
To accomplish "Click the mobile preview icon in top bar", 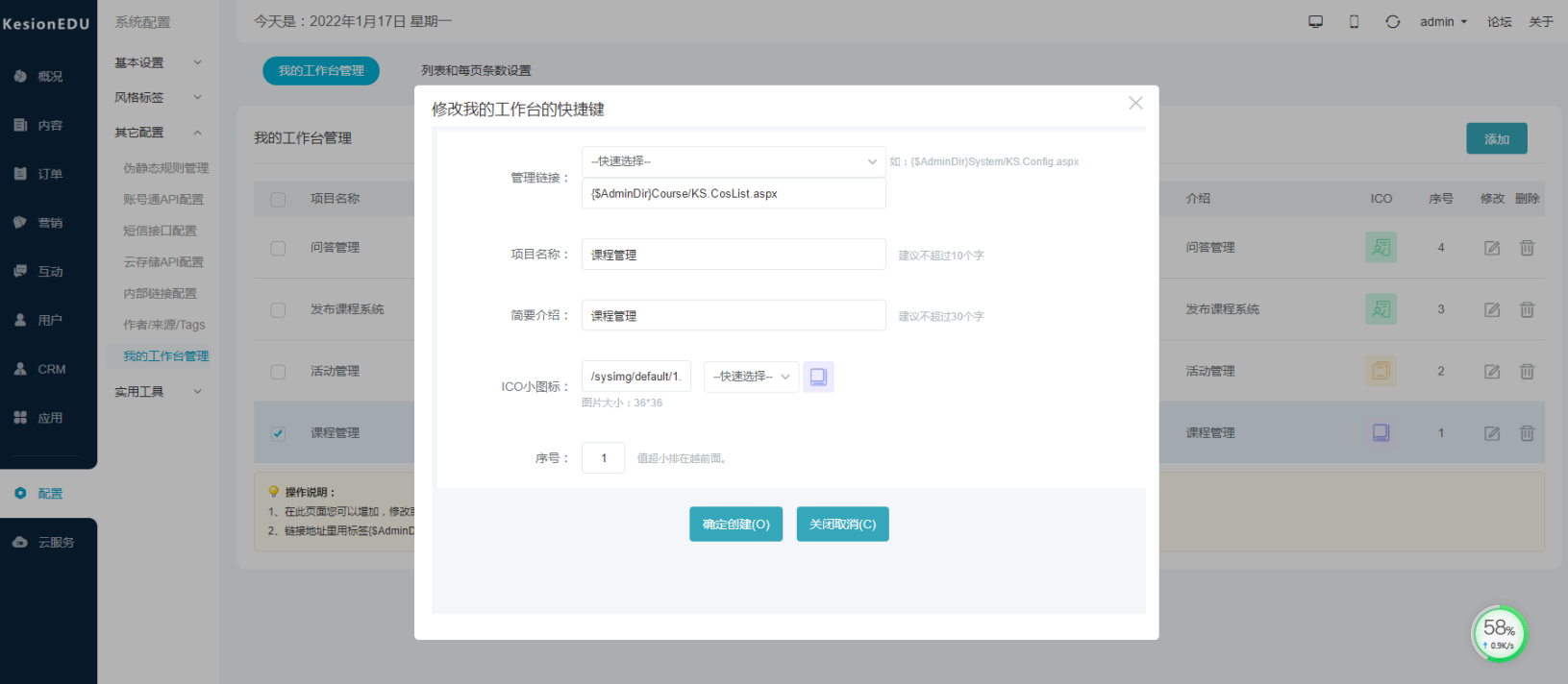I will coord(1354,21).
